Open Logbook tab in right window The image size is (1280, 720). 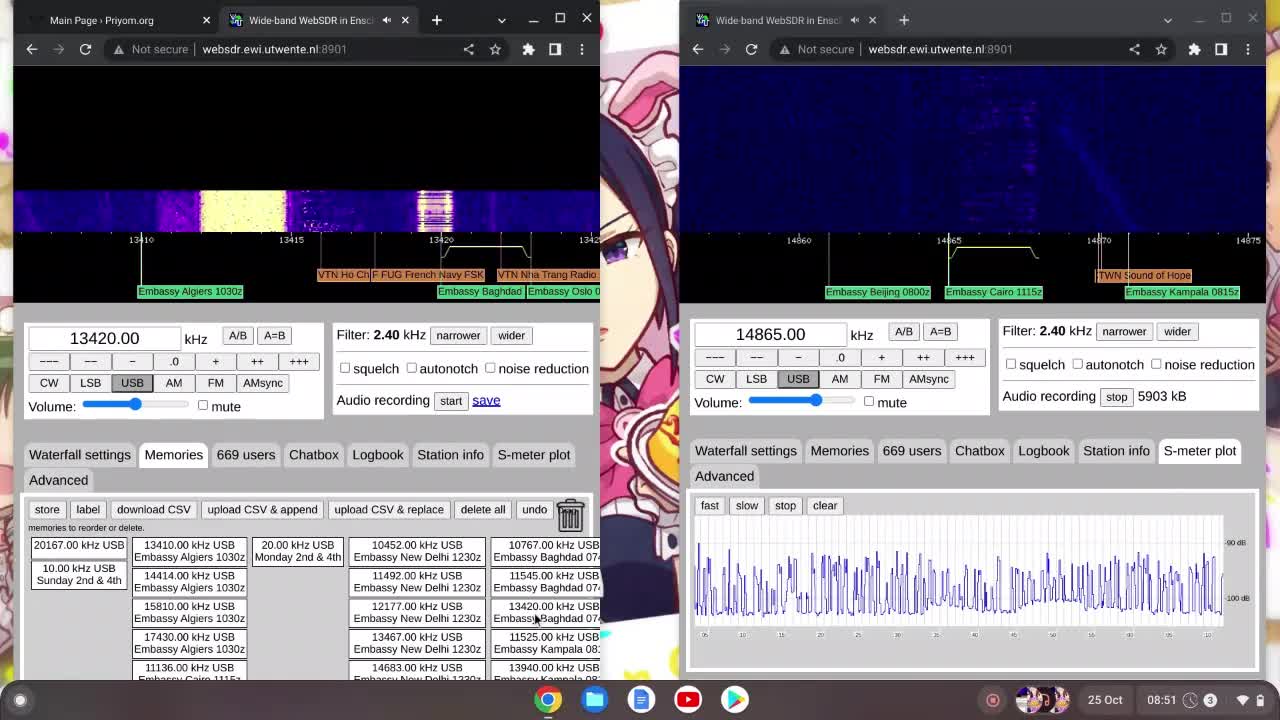point(1044,451)
